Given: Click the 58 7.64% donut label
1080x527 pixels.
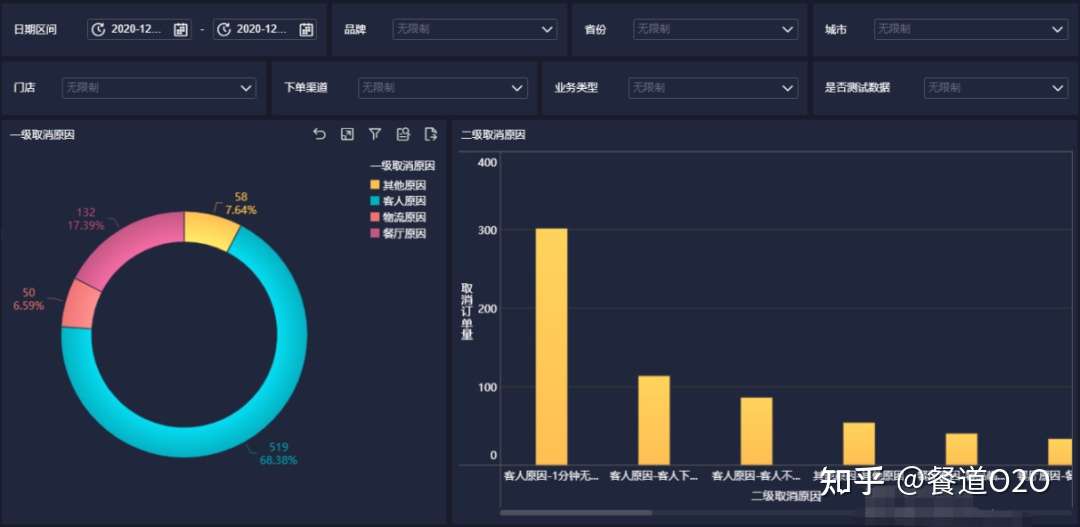Looking at the screenshot, I should (x=240, y=203).
